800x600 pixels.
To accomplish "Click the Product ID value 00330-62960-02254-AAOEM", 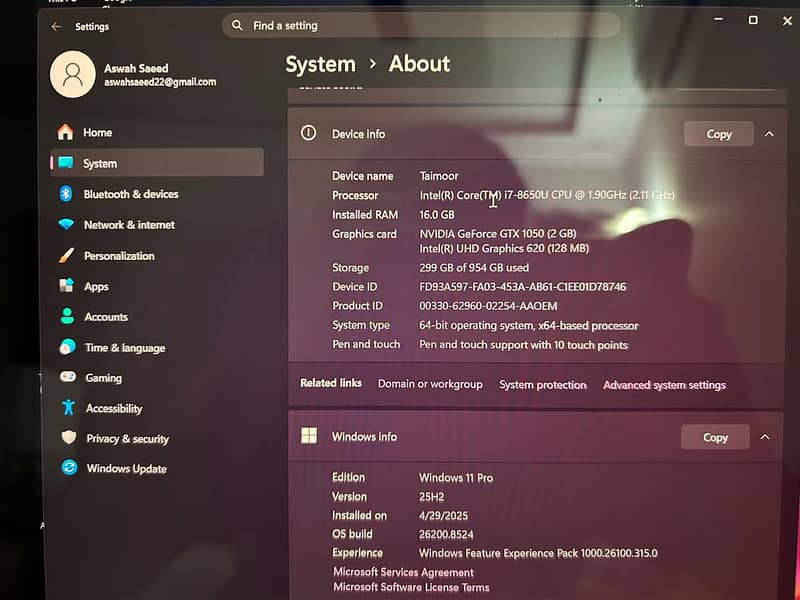I will click(488, 306).
